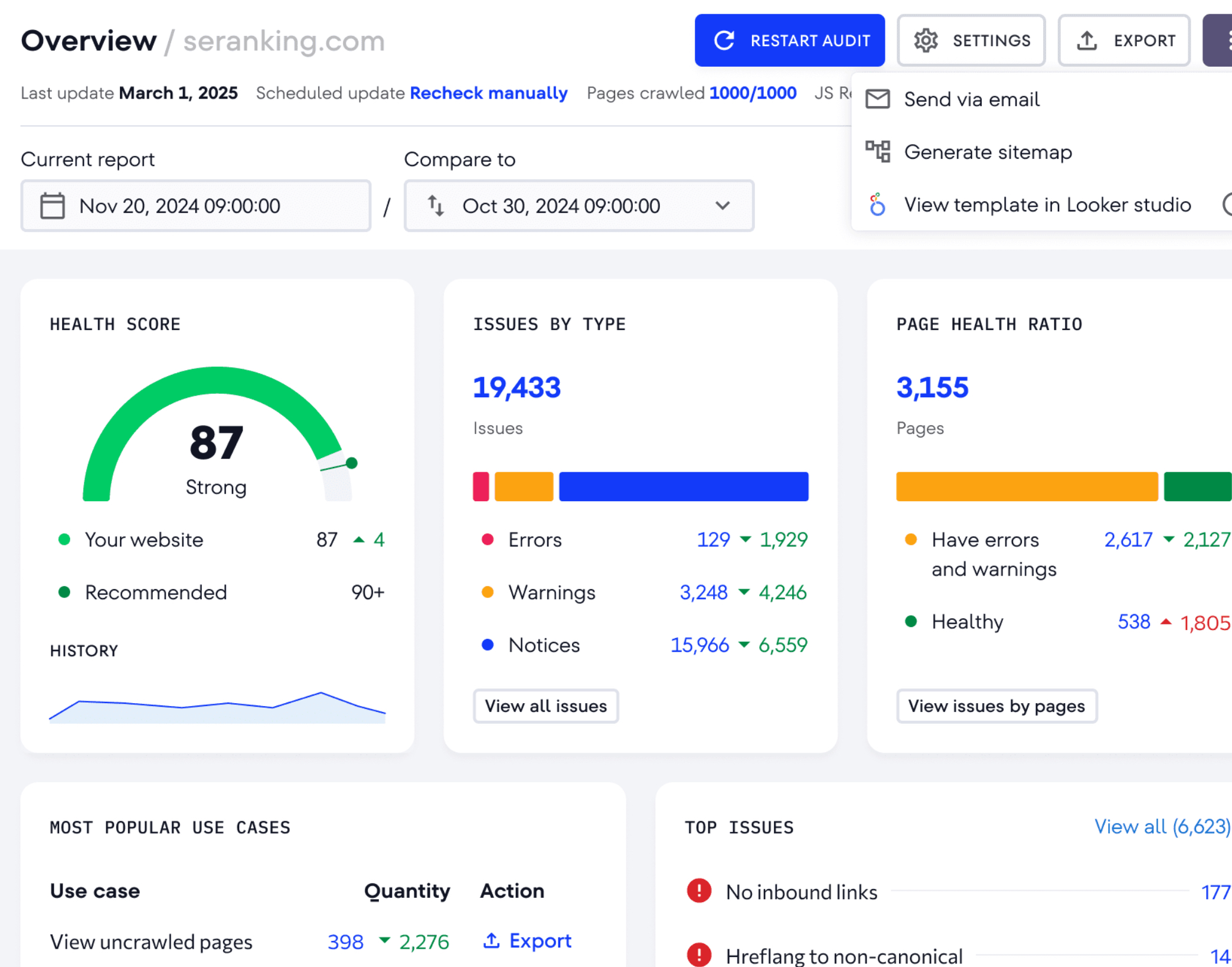This screenshot has width=1232, height=967.
Task: Click the upload icon on the Export button
Action: point(1087,40)
